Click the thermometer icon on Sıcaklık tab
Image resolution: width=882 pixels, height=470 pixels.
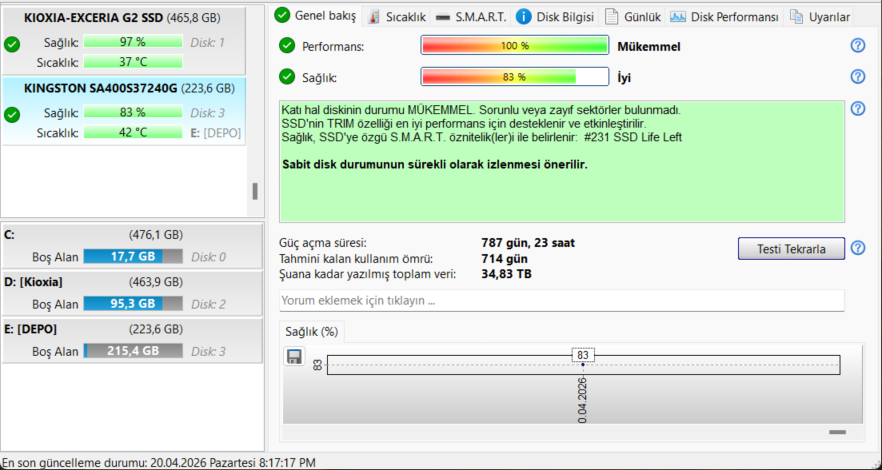click(x=374, y=17)
